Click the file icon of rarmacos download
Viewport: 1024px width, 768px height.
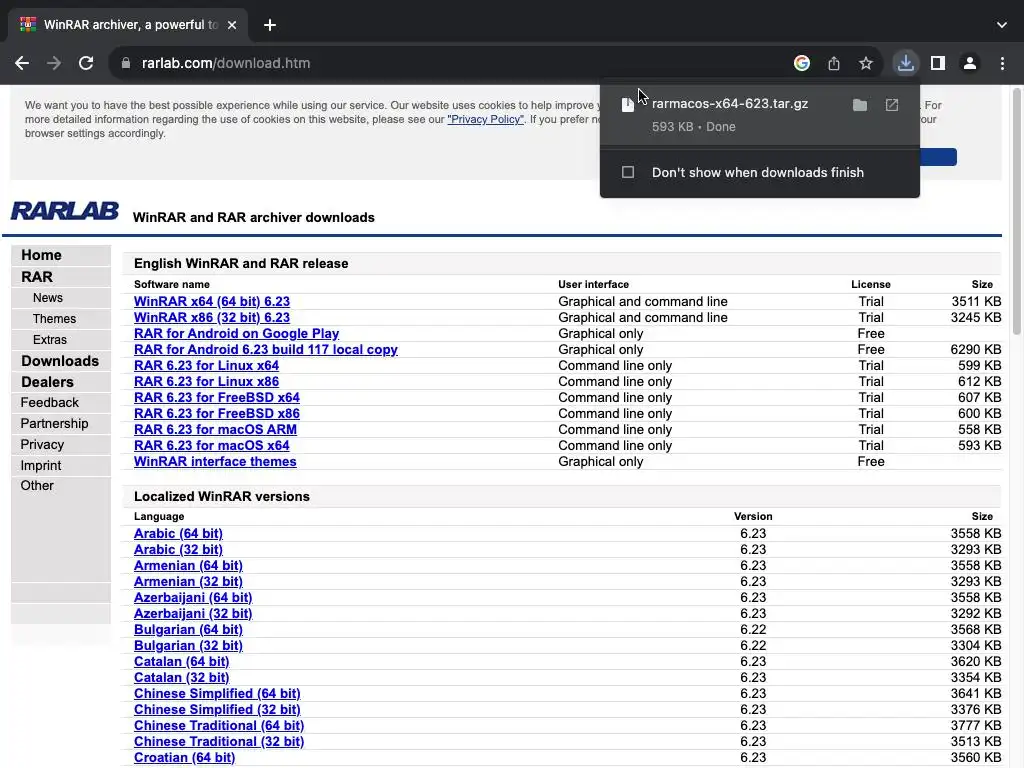[x=628, y=105]
